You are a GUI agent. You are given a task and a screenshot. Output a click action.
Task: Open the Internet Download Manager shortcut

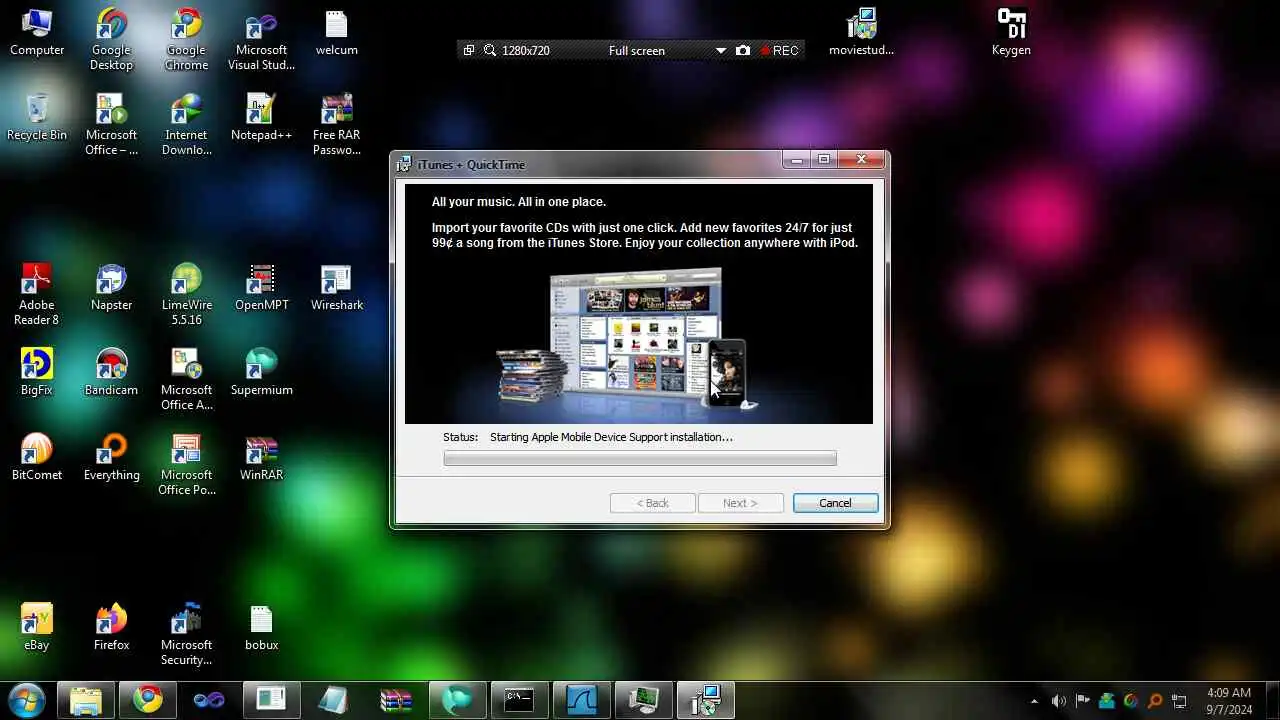[x=186, y=125]
